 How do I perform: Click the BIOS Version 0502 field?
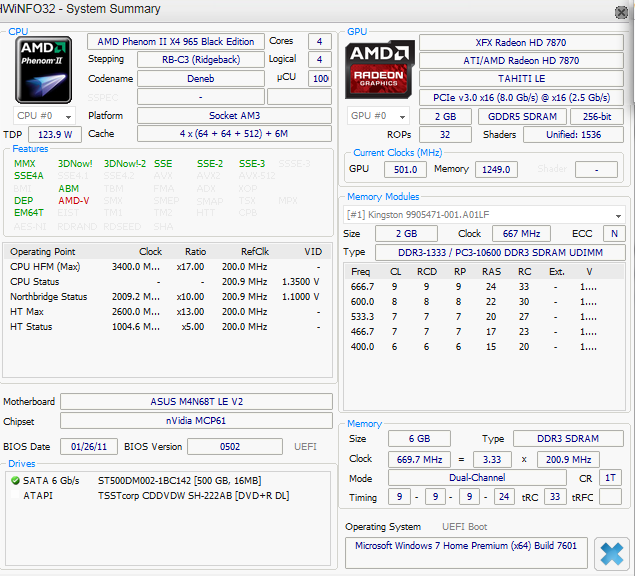coord(235,447)
